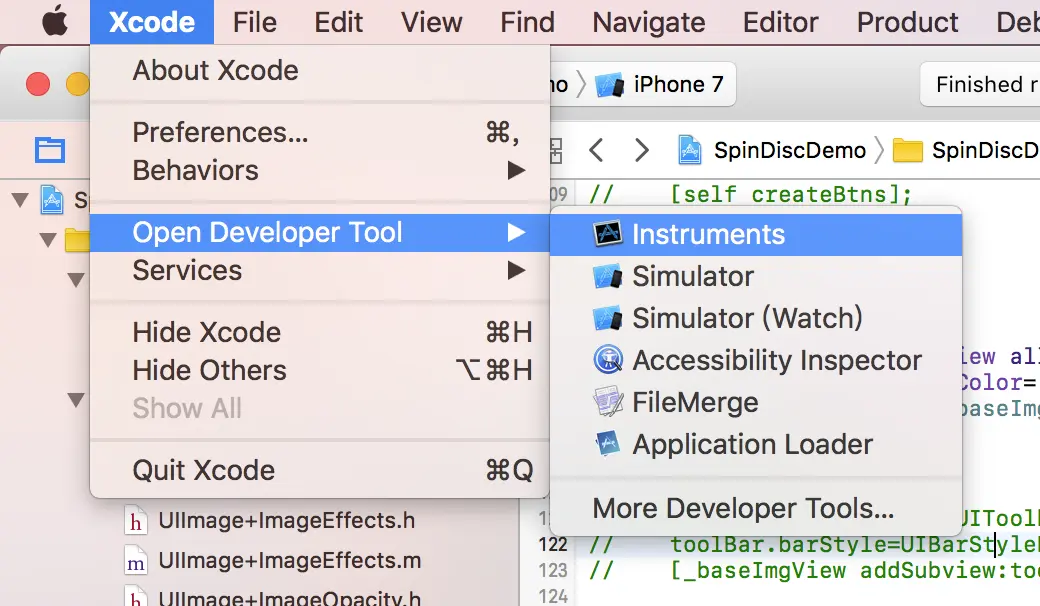Click the red close window button

[38, 84]
